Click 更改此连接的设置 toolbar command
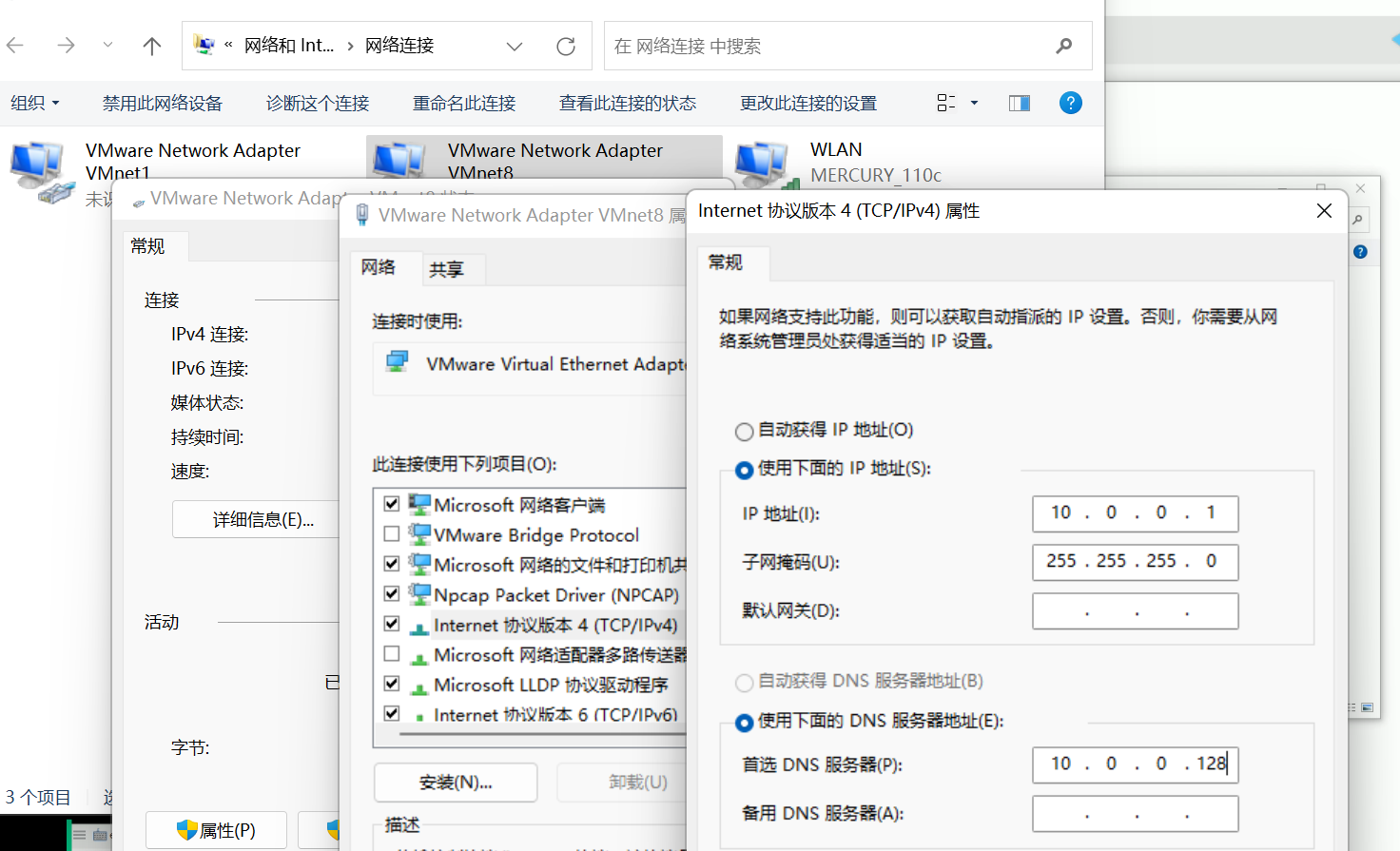The height and width of the screenshot is (851, 1400). [808, 103]
